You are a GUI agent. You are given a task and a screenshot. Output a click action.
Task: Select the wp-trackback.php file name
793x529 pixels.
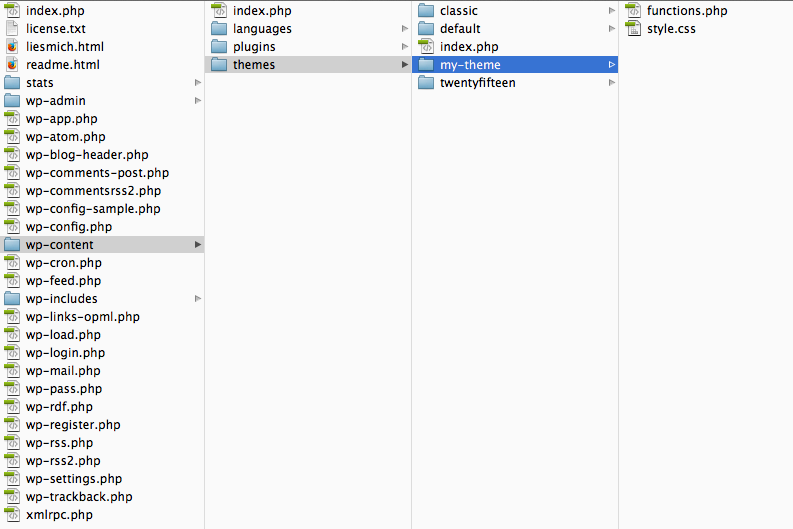(79, 497)
